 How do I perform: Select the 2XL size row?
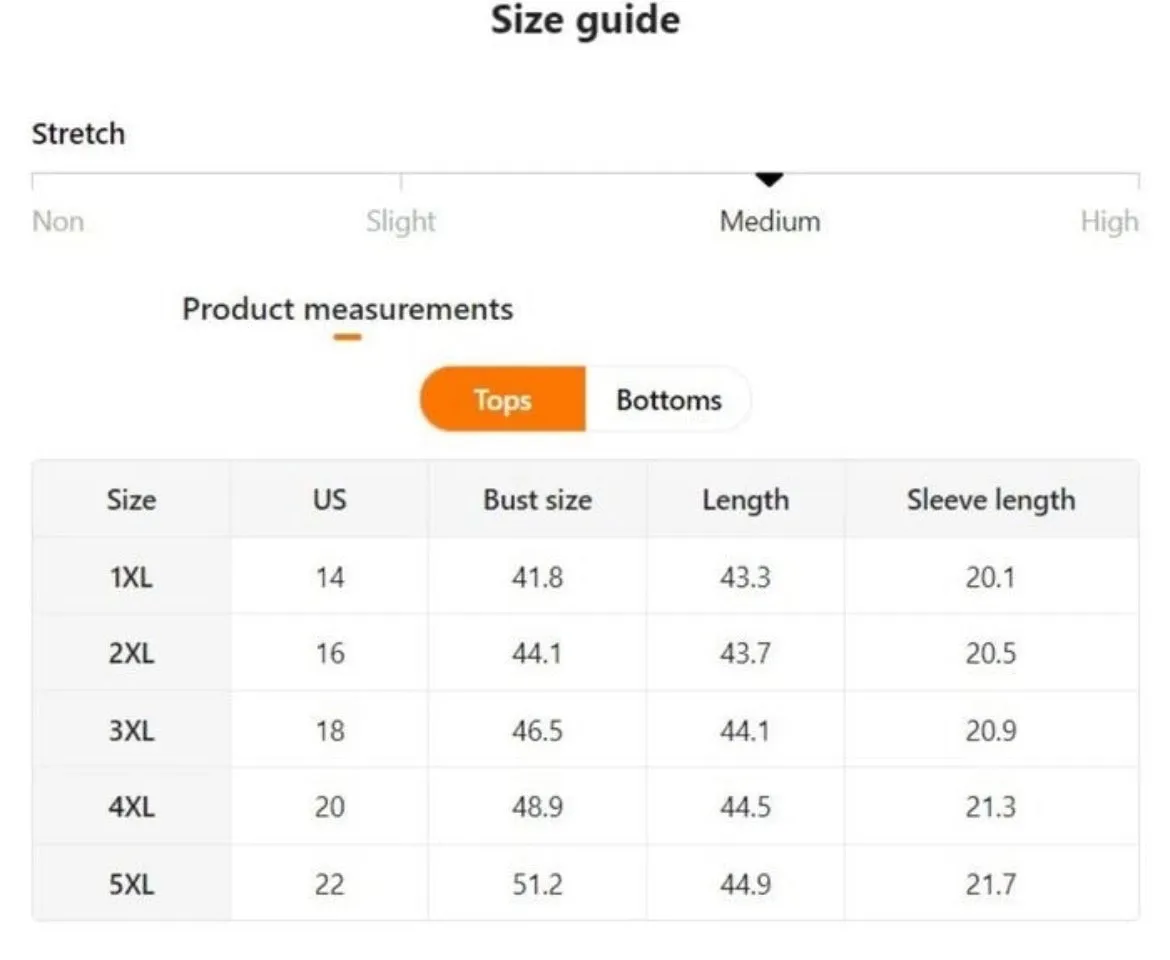(586, 653)
